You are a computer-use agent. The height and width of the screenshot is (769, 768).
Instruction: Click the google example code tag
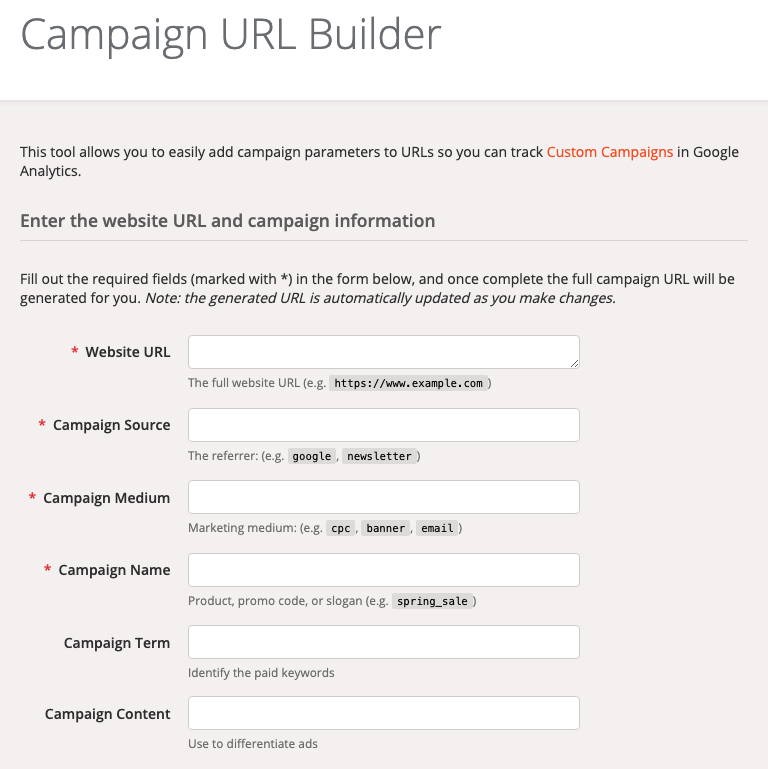click(x=312, y=456)
